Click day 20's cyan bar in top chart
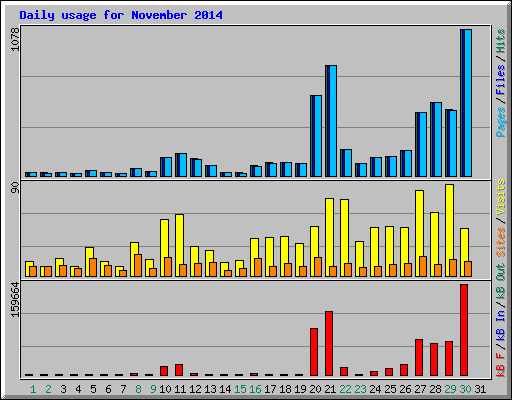512x400 pixels. click(318, 136)
